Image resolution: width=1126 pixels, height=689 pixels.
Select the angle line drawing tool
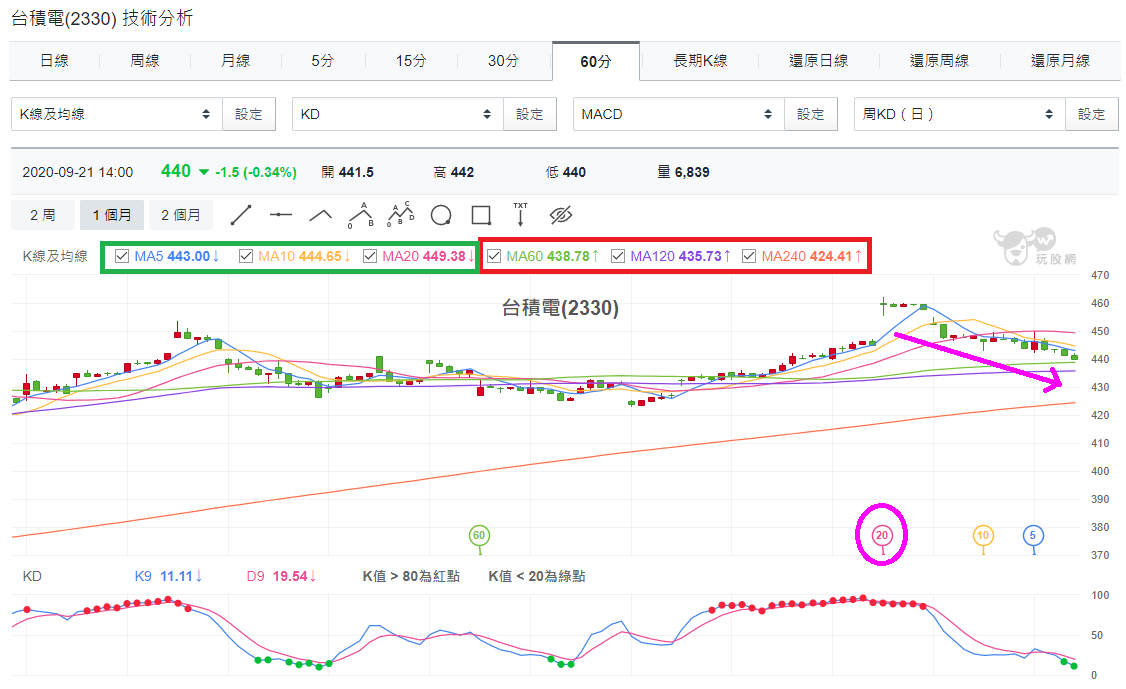click(x=320, y=215)
